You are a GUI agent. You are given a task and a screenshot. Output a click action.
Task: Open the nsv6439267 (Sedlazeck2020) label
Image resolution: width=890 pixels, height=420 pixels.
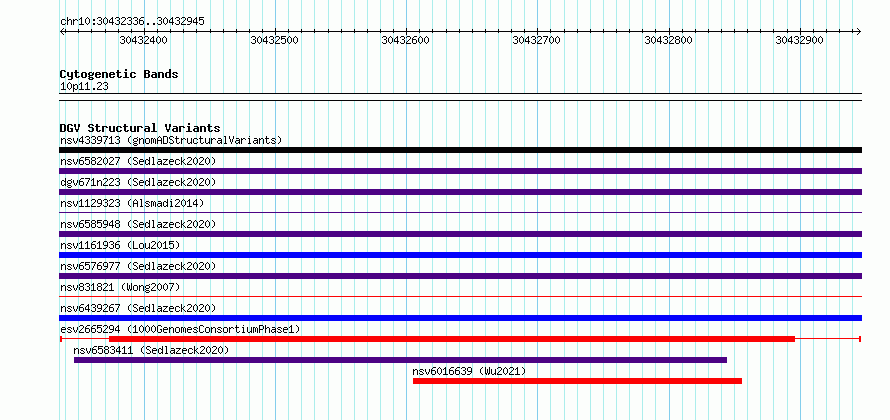click(138, 308)
